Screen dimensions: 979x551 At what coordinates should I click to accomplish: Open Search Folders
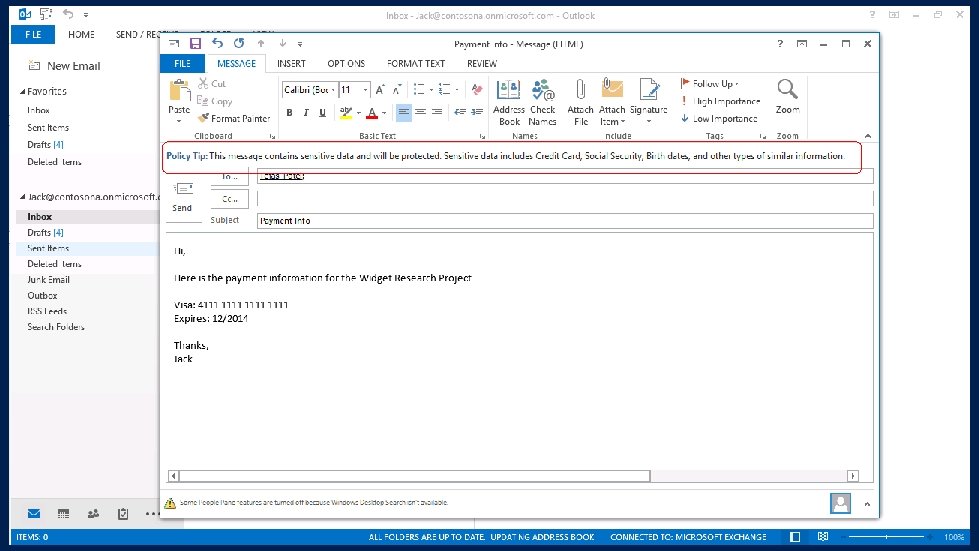[x=56, y=327]
